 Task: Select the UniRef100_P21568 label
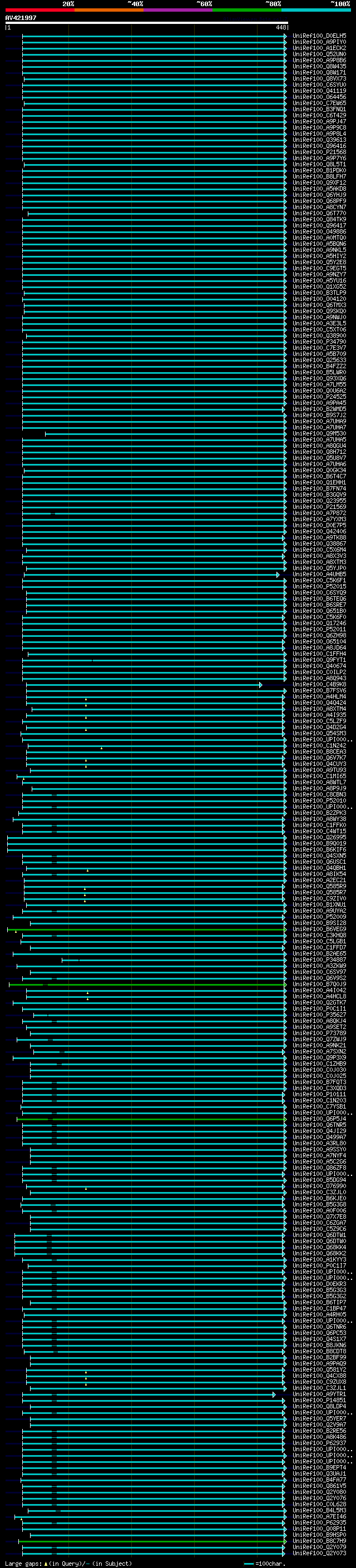click(319, 152)
